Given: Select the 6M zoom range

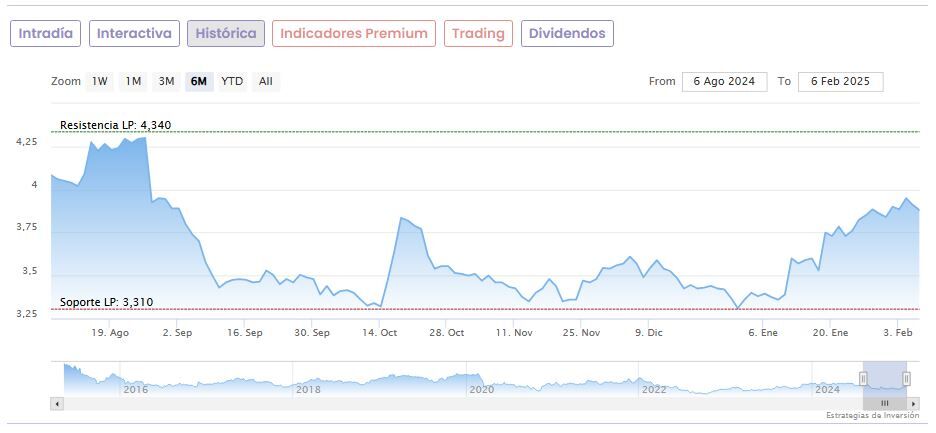Looking at the screenshot, I should pyautogui.click(x=199, y=81).
